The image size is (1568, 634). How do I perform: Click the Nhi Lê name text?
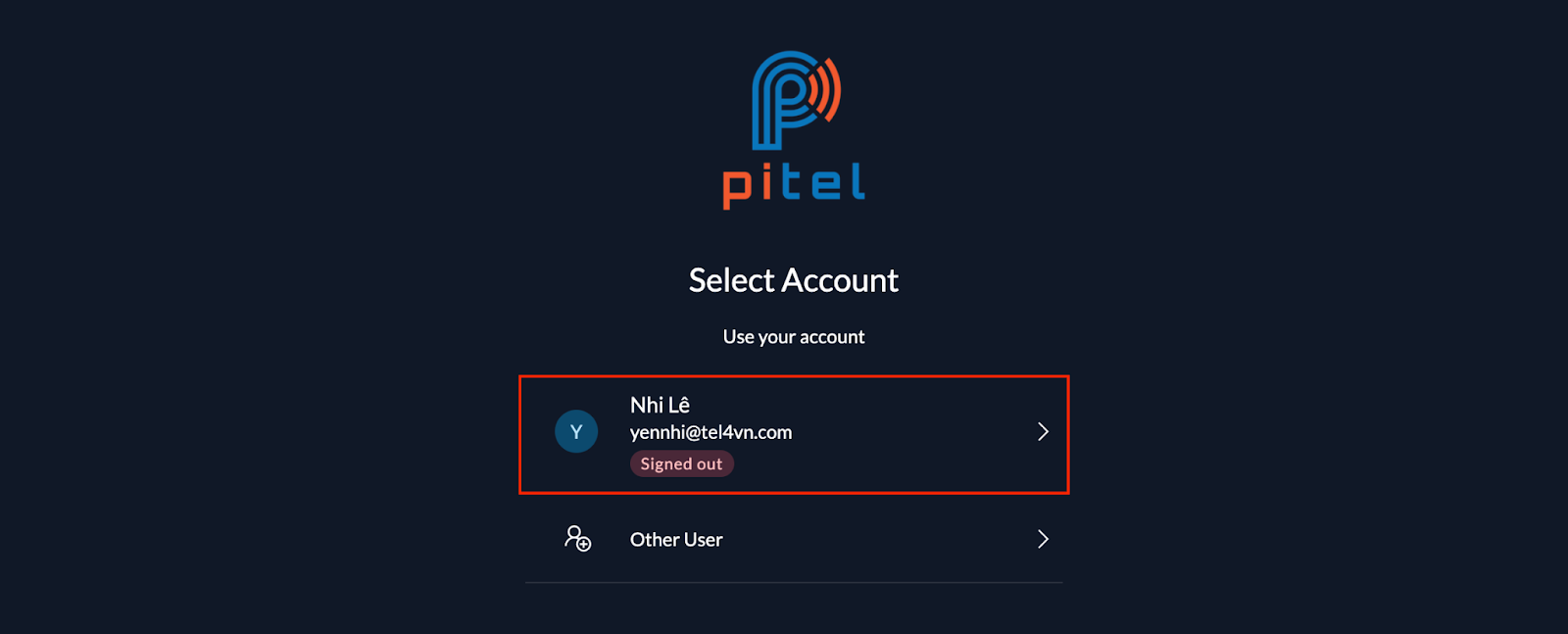[x=660, y=405]
